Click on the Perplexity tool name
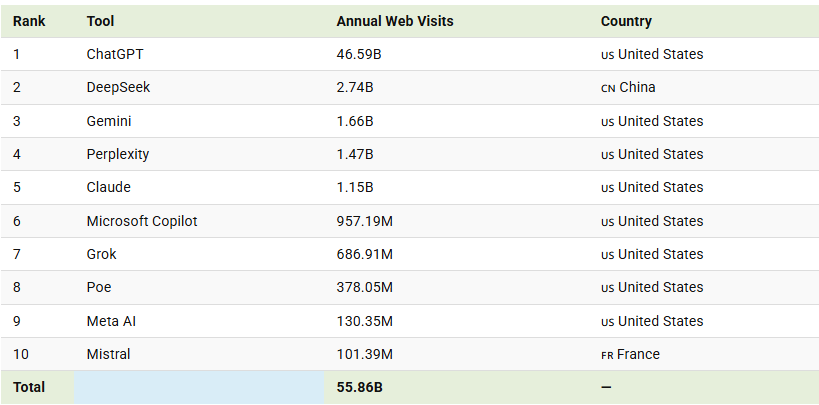819x405 pixels. [118, 154]
